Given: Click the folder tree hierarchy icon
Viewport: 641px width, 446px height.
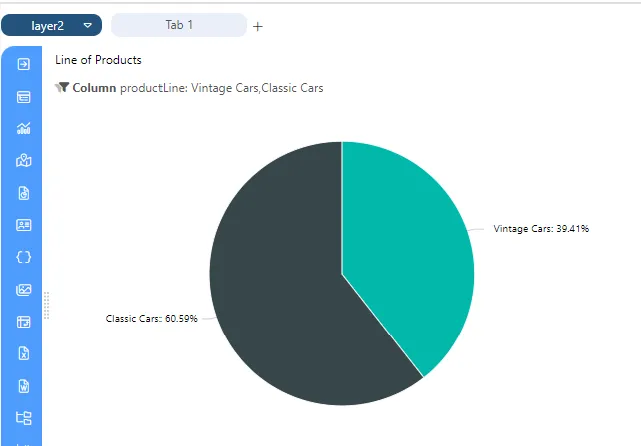Looking at the screenshot, I should [23, 418].
